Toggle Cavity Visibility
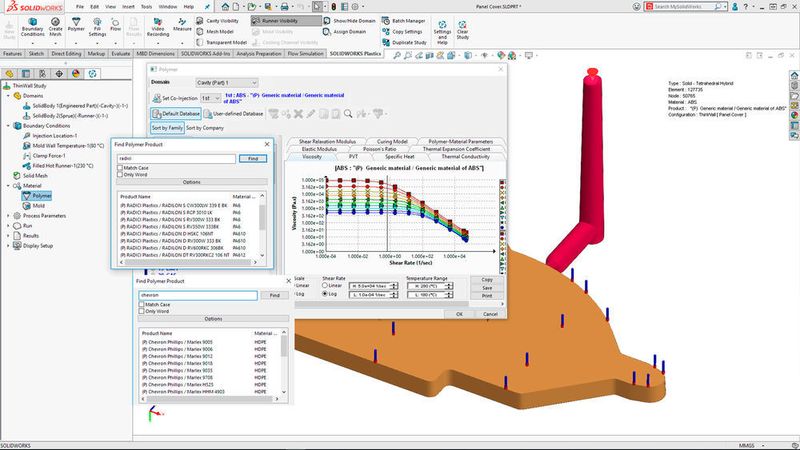 (x=217, y=21)
